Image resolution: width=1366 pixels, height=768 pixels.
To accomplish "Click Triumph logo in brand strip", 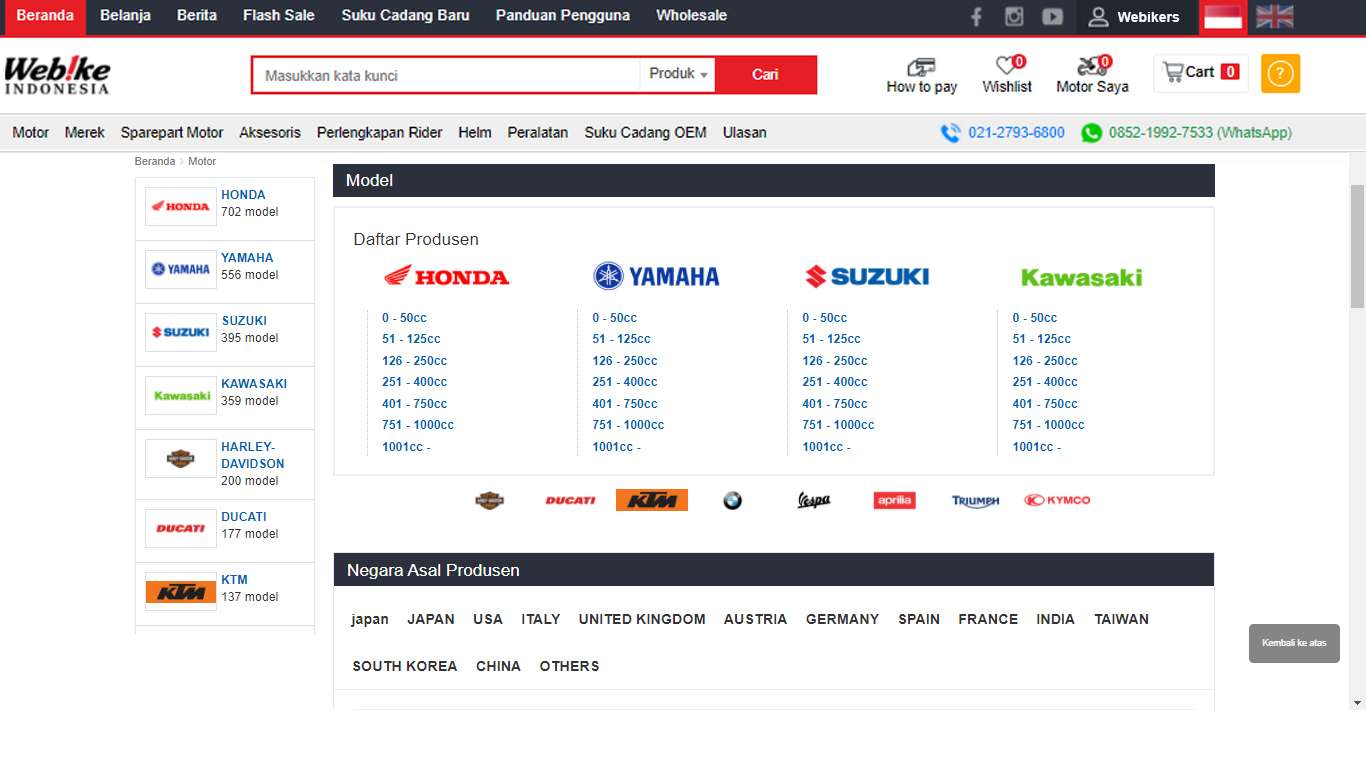I will [x=975, y=501].
